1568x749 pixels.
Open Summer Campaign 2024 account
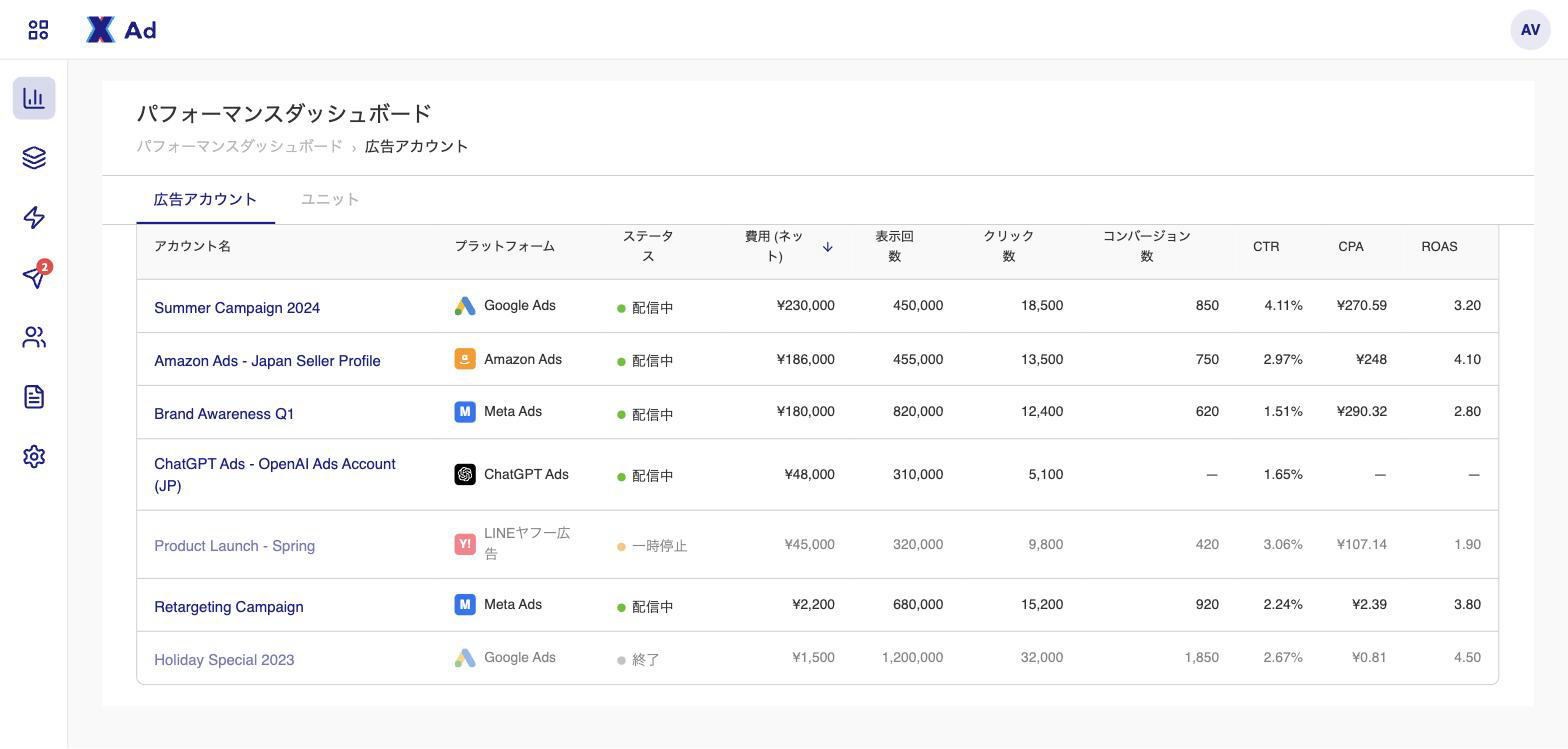click(237, 308)
